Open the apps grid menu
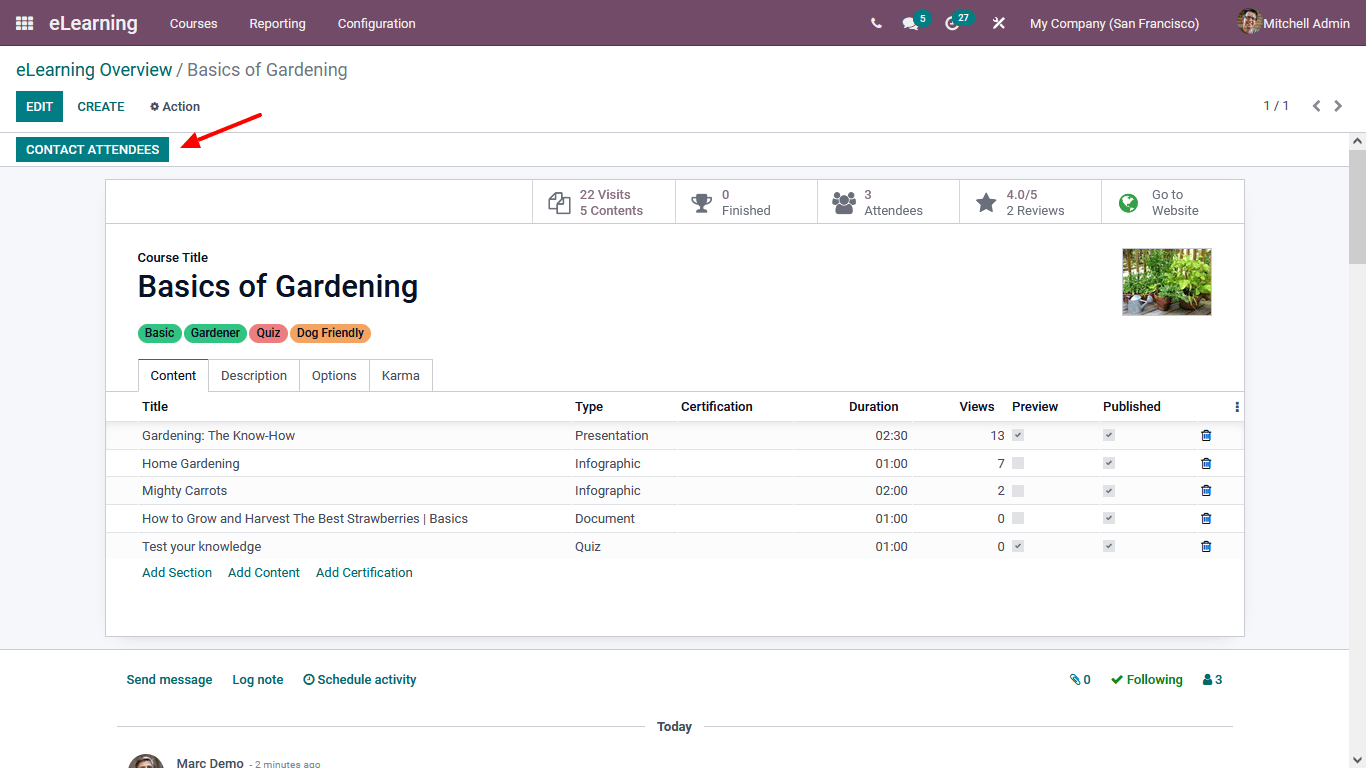Image resolution: width=1366 pixels, height=768 pixels. tap(24, 23)
